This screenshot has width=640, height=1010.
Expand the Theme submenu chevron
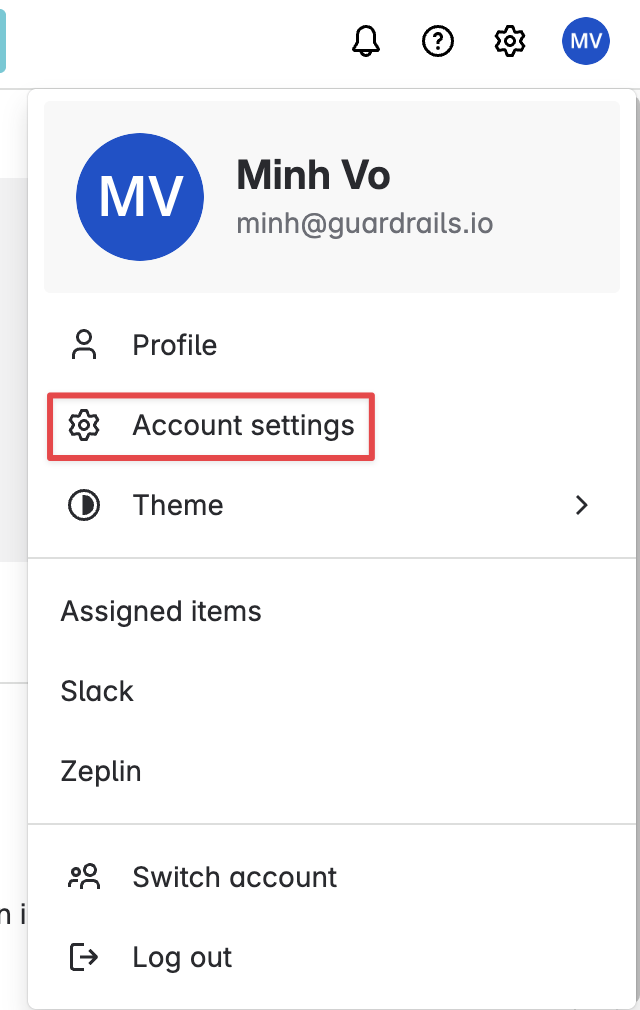point(582,505)
